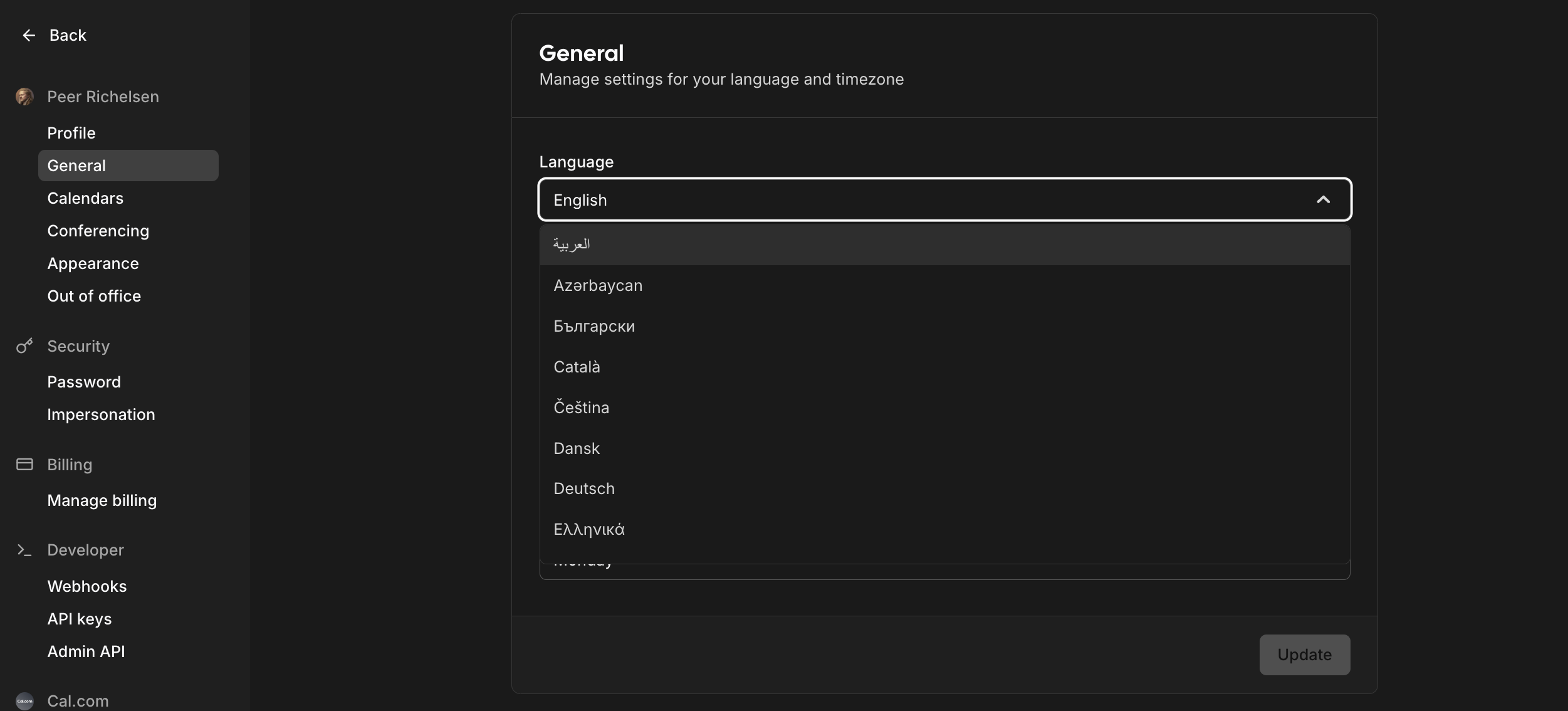Choose the Arabic language option
Screen dimensions: 1568x711
click(944, 245)
